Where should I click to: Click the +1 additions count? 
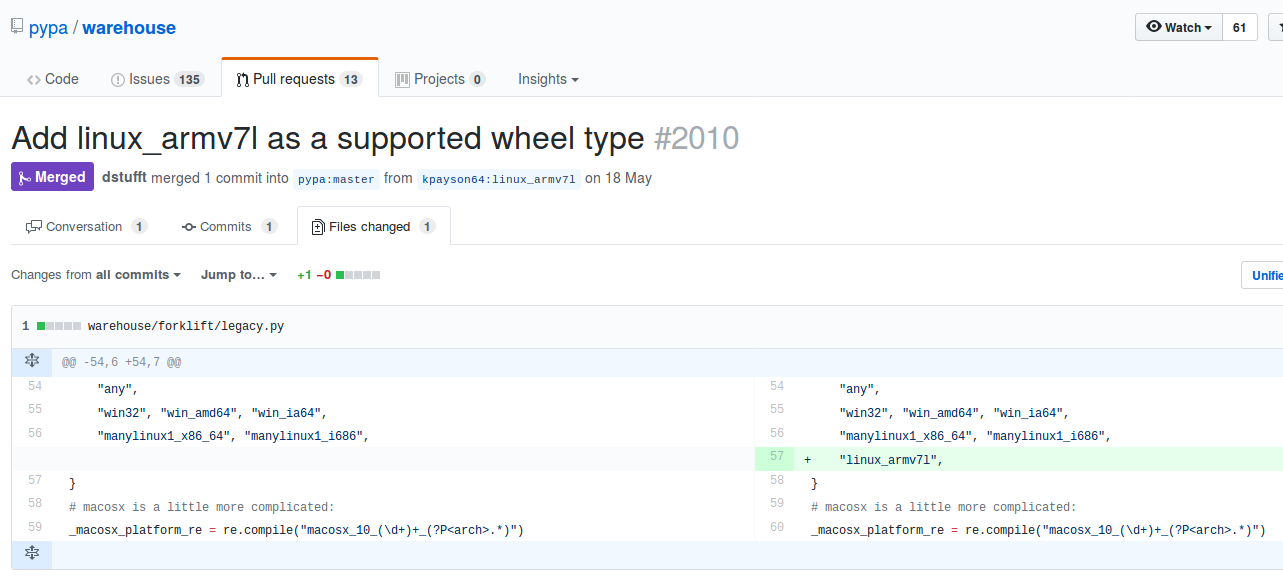(304, 275)
